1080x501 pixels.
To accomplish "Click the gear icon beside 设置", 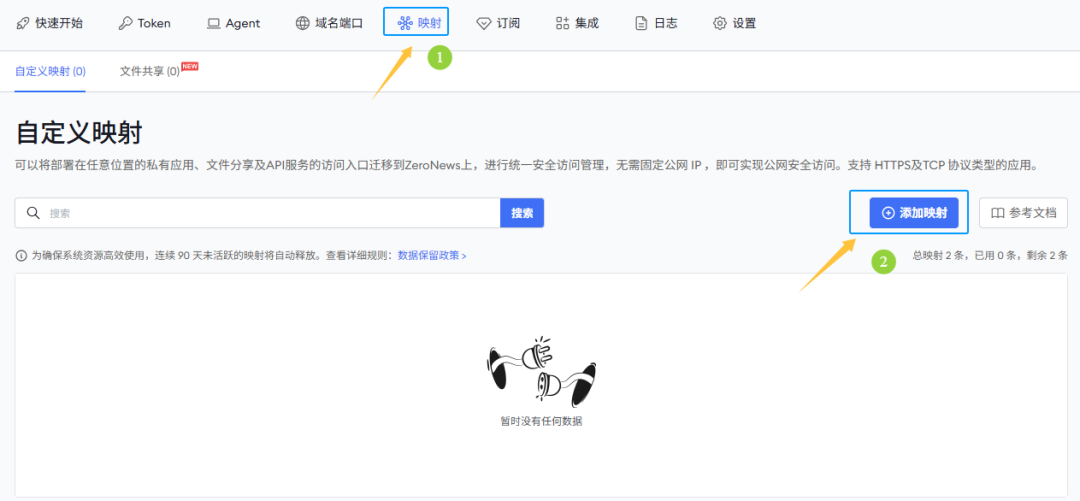I will (x=720, y=23).
